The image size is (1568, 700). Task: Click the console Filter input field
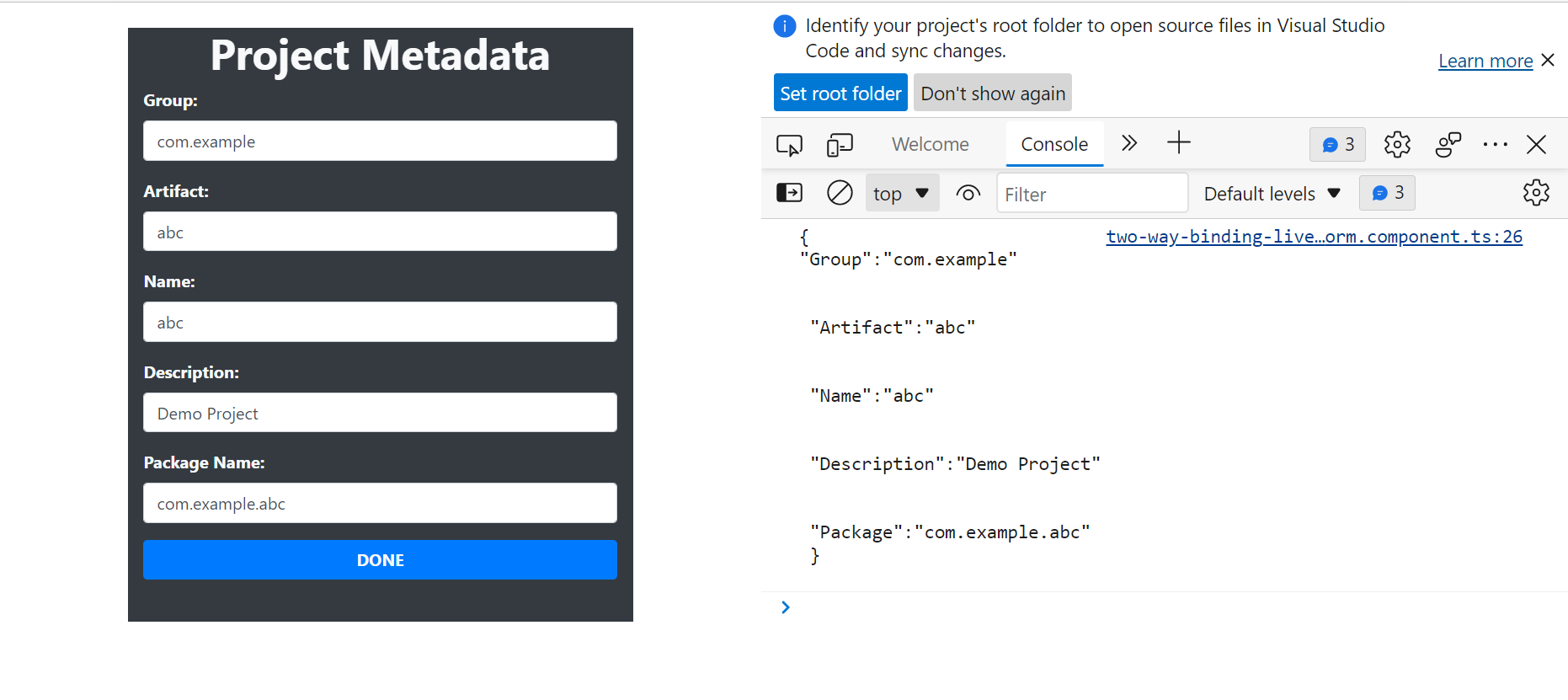tap(1092, 194)
